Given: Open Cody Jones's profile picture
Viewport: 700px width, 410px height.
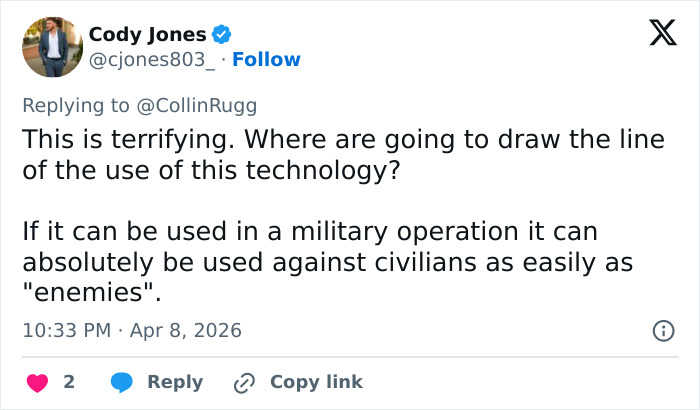Looking at the screenshot, I should tap(50, 47).
